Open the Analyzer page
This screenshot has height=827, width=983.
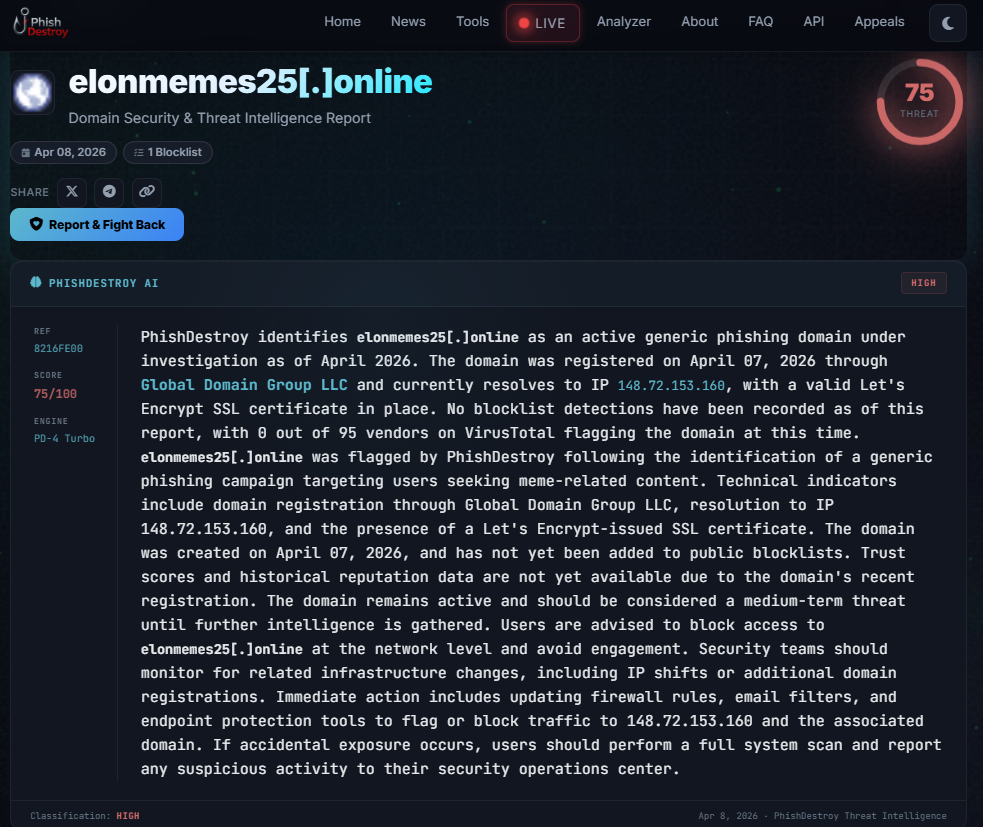pos(623,21)
